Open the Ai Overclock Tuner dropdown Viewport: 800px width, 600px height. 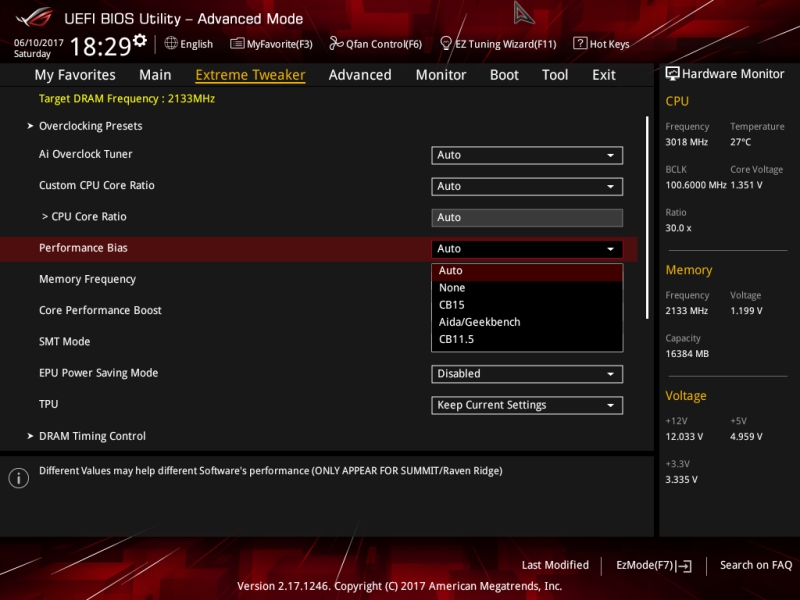(x=527, y=155)
